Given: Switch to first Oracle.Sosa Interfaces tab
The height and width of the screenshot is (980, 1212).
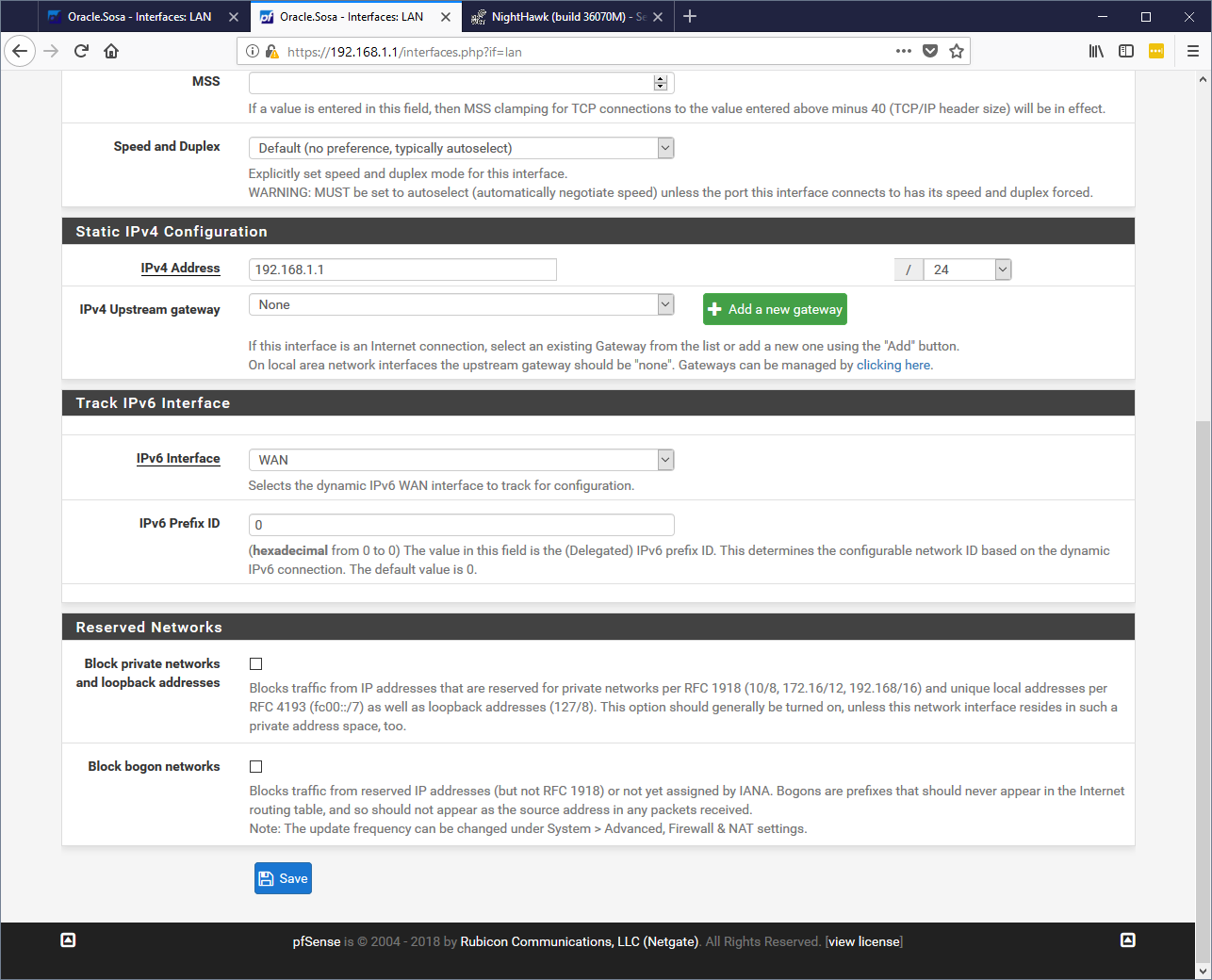Looking at the screenshot, I should (x=139, y=17).
